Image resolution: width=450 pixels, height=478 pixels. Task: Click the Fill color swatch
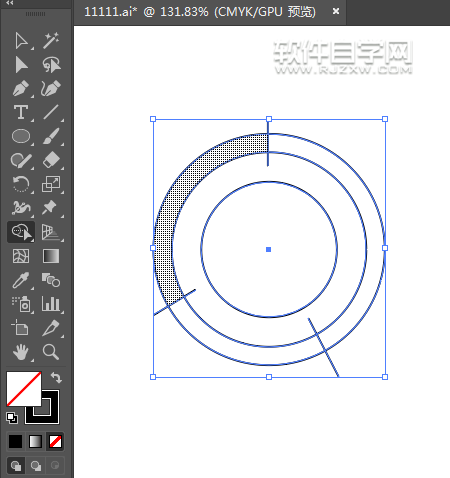click(24, 389)
